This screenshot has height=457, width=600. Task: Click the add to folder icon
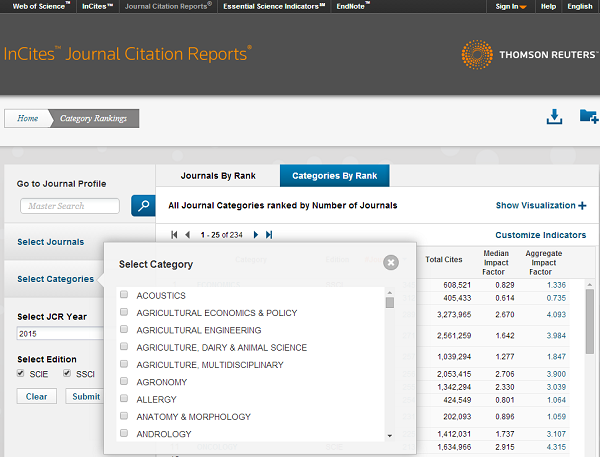coord(589,116)
